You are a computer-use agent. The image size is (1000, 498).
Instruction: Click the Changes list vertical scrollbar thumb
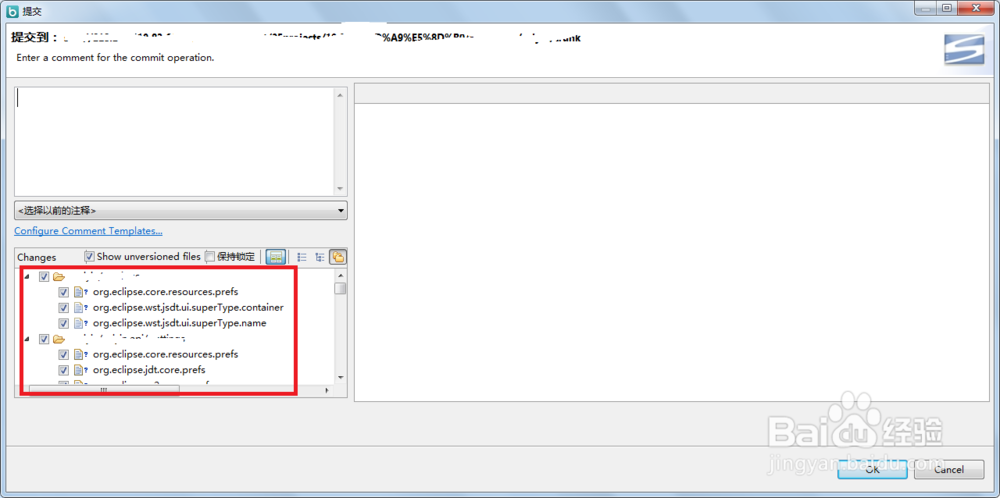click(x=341, y=288)
